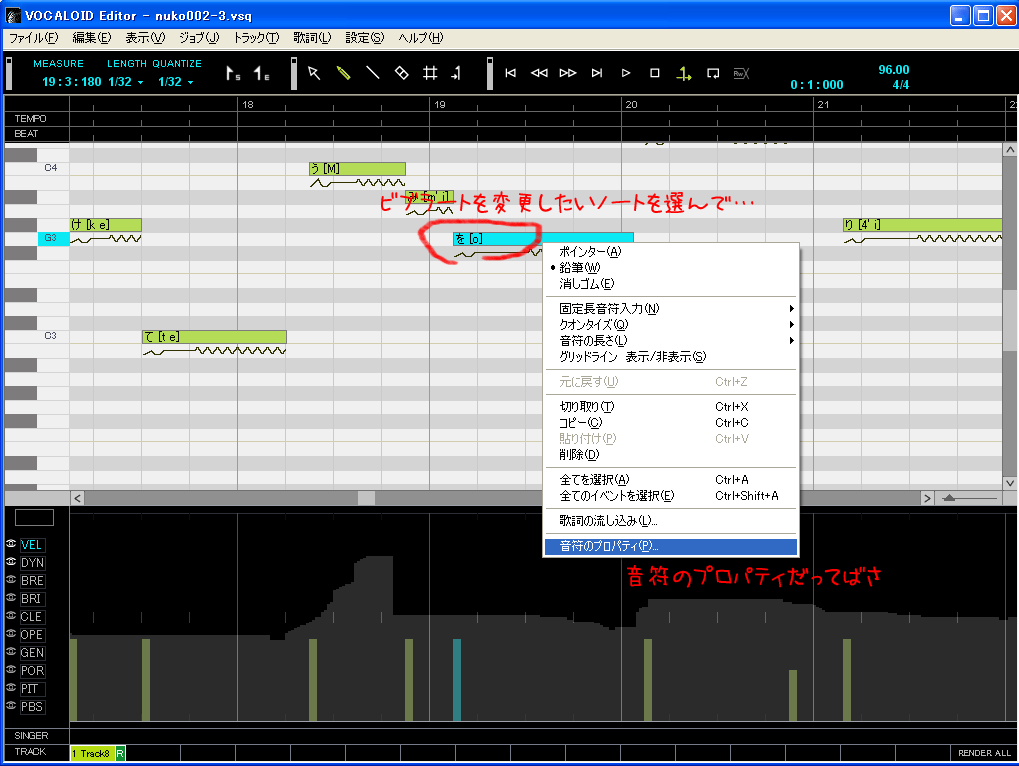Image resolution: width=1019 pixels, height=766 pixels.
Task: Select the note て [t e]
Action: [x=214, y=337]
